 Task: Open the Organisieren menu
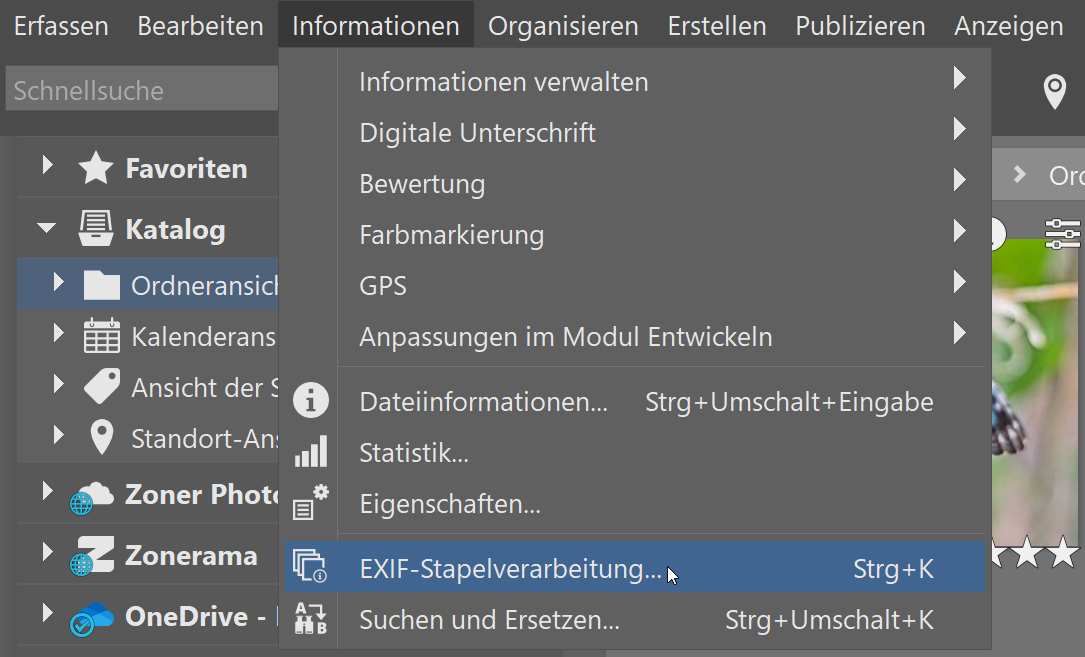(562, 25)
